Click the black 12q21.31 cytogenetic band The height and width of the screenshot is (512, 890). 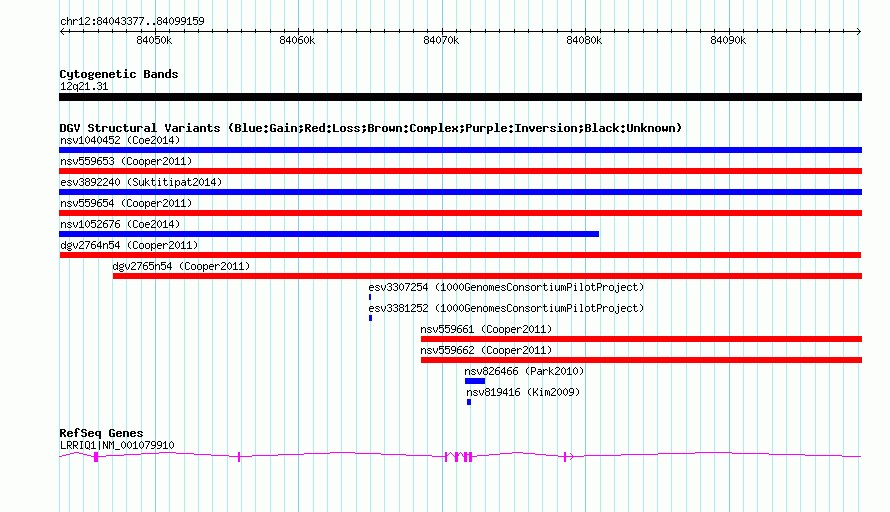pyautogui.click(x=460, y=97)
